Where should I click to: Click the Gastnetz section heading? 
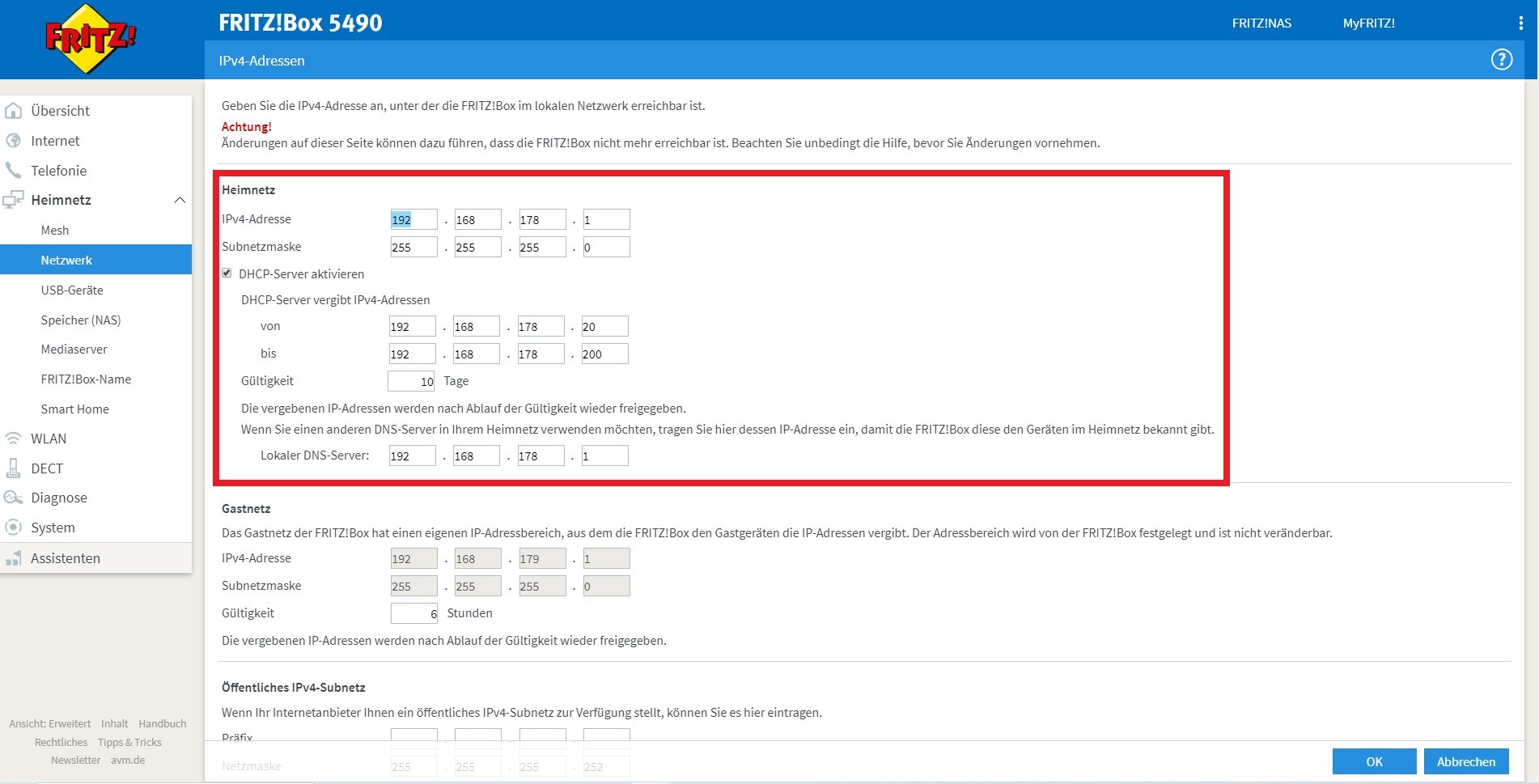click(246, 509)
